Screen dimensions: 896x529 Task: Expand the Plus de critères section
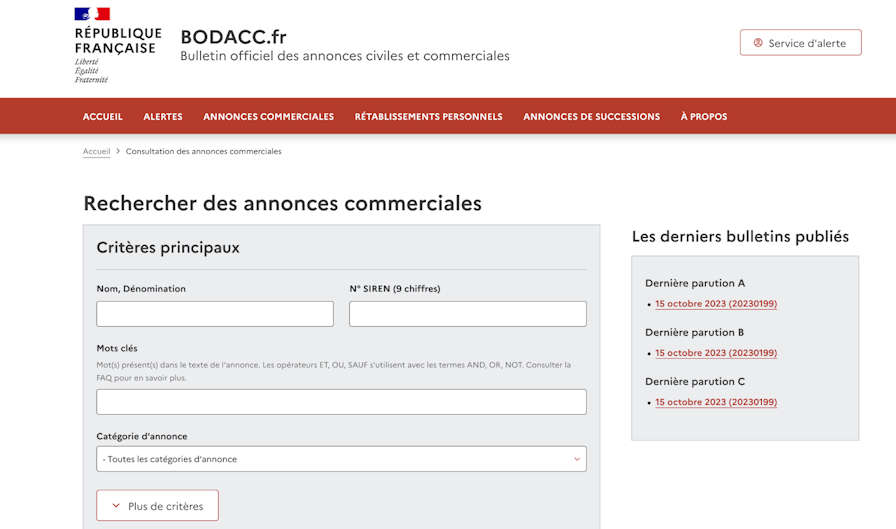click(158, 506)
